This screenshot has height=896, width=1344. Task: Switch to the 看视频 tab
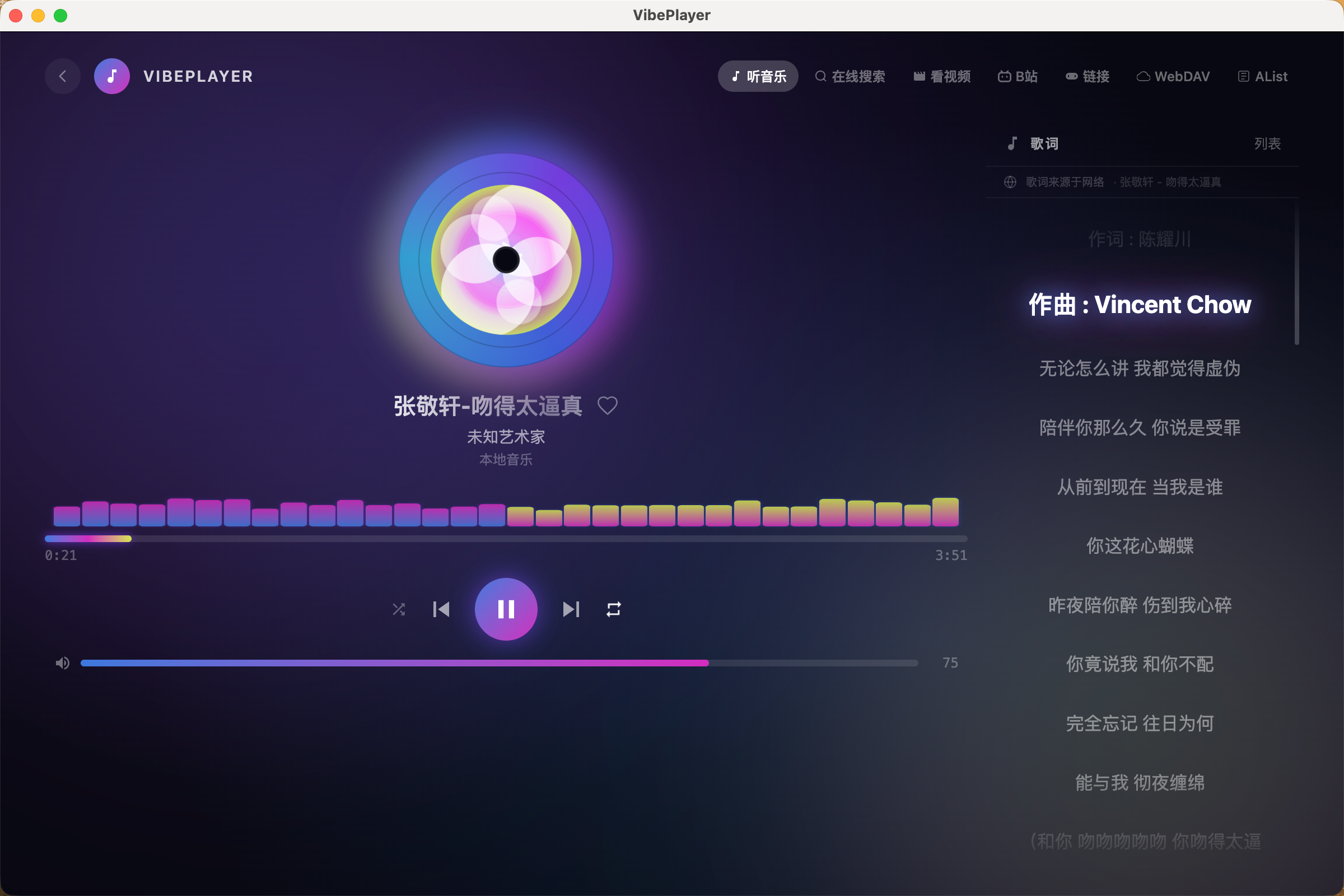coord(941,76)
